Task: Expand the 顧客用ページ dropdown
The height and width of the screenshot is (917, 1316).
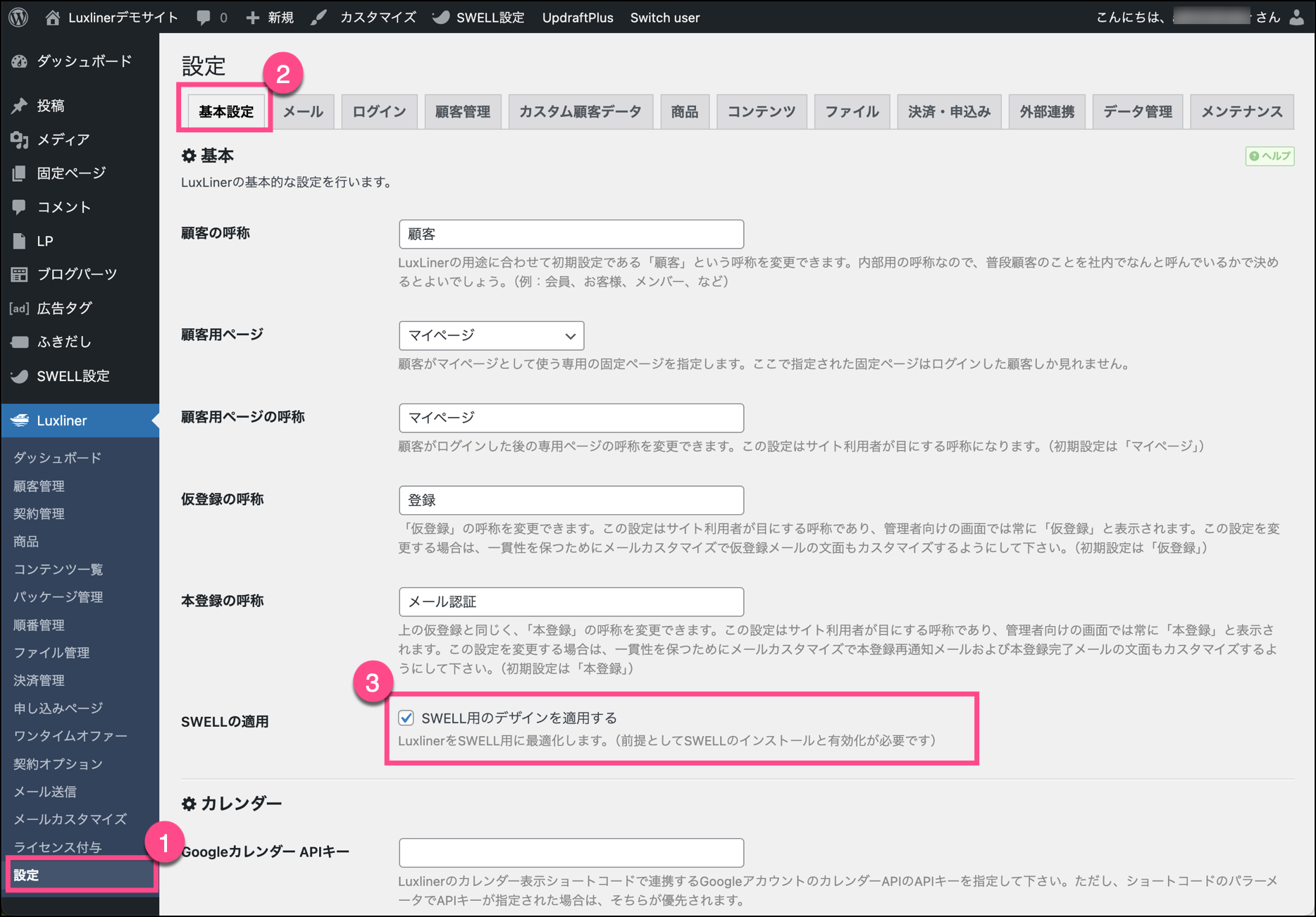Action: 491,336
